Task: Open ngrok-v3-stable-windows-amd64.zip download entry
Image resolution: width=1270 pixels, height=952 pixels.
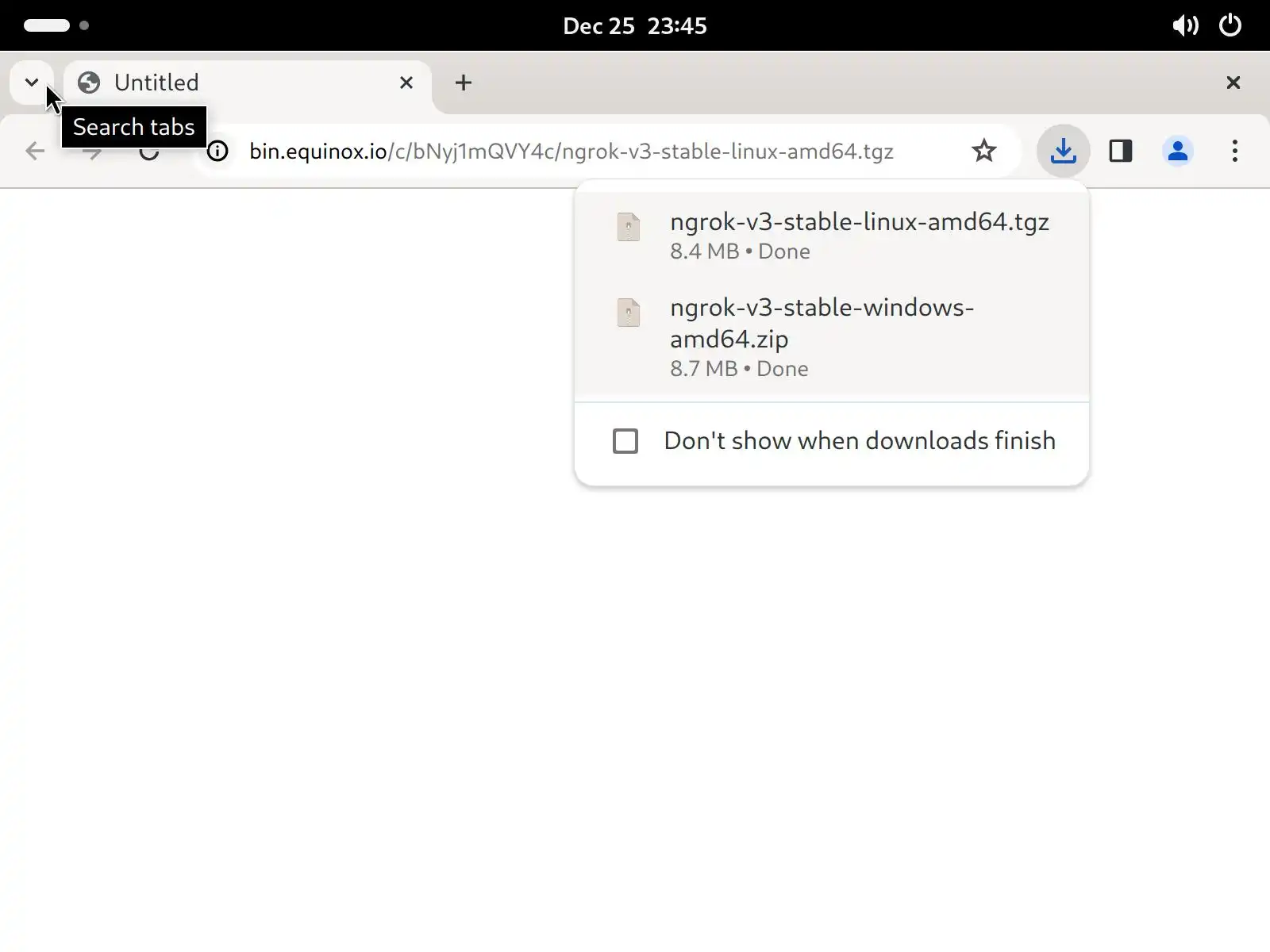Action: tap(832, 337)
